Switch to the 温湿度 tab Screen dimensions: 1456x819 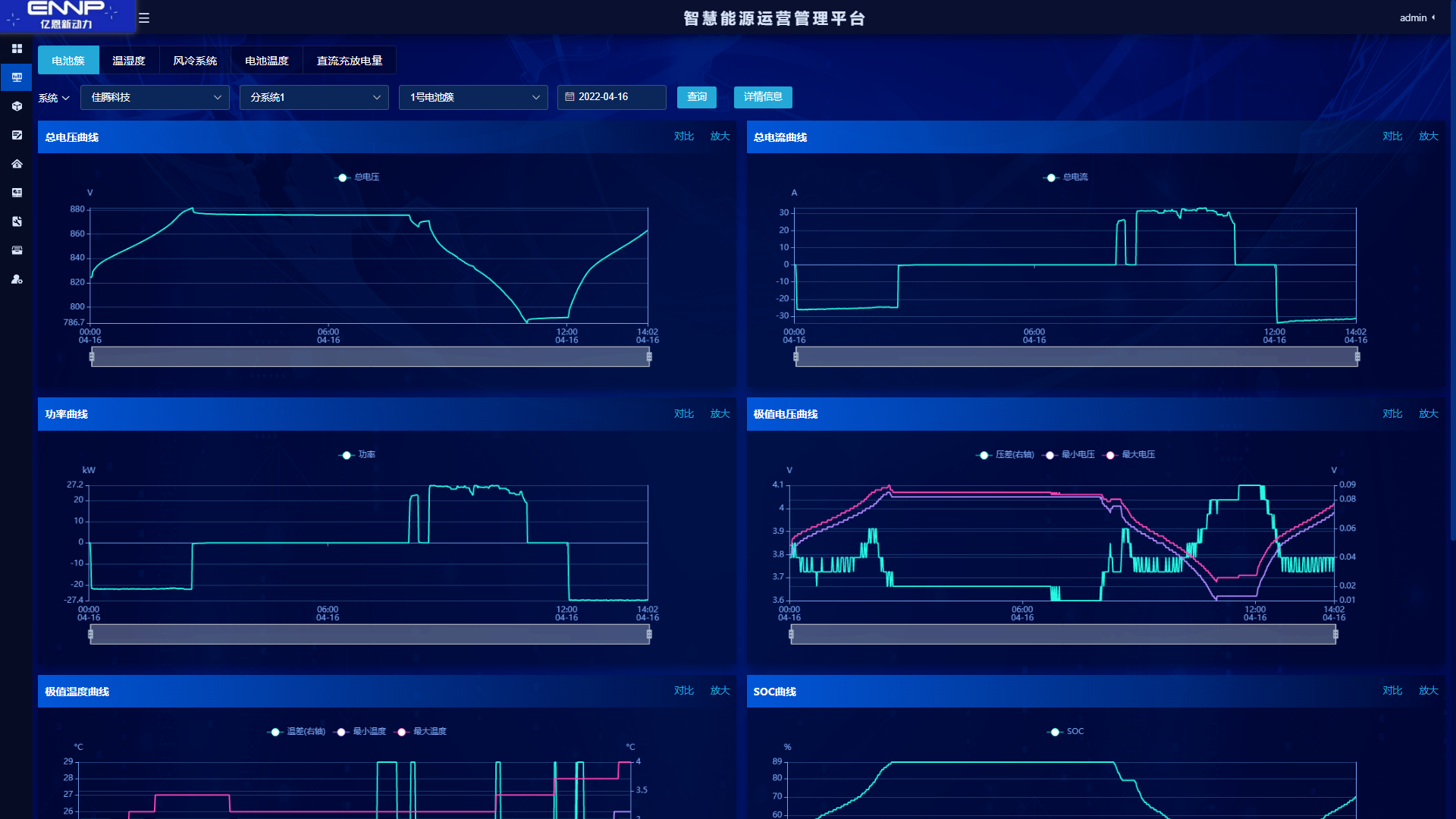129,61
